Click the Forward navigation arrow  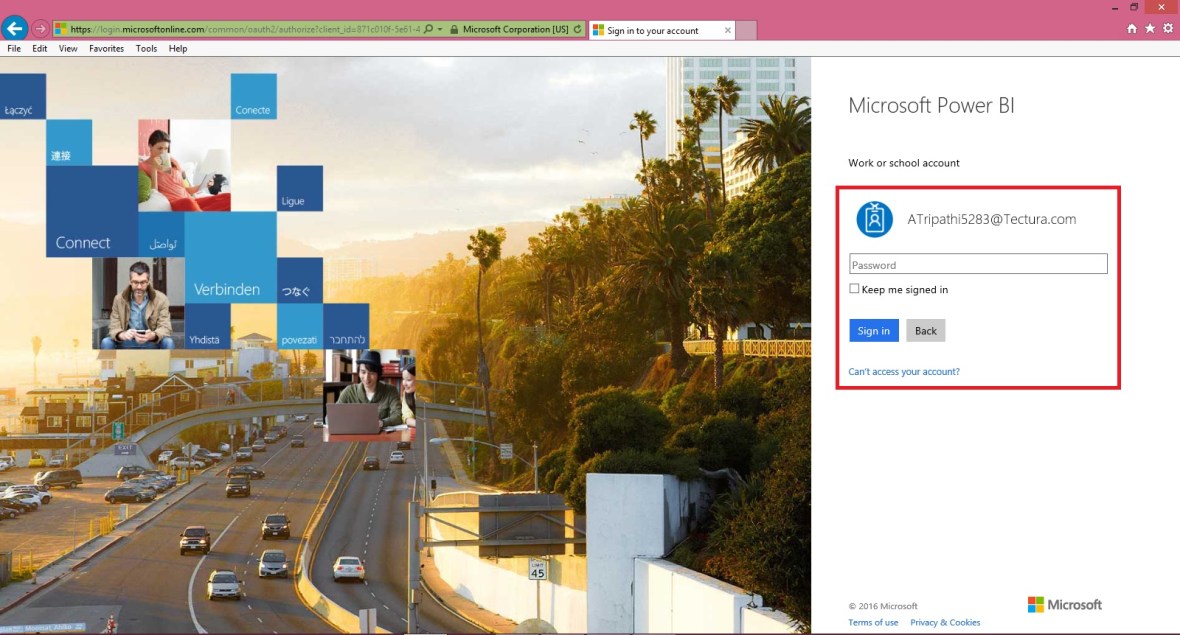click(x=38, y=28)
